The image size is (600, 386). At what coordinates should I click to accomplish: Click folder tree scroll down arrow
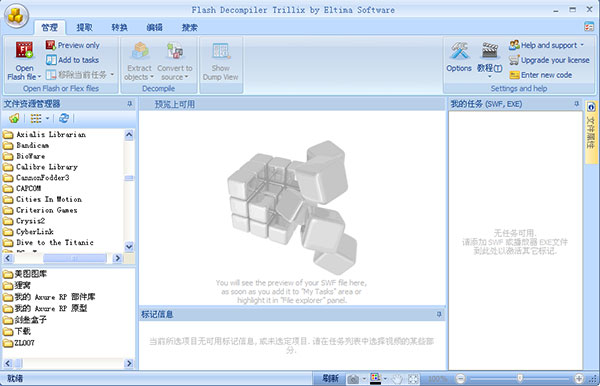(129, 247)
